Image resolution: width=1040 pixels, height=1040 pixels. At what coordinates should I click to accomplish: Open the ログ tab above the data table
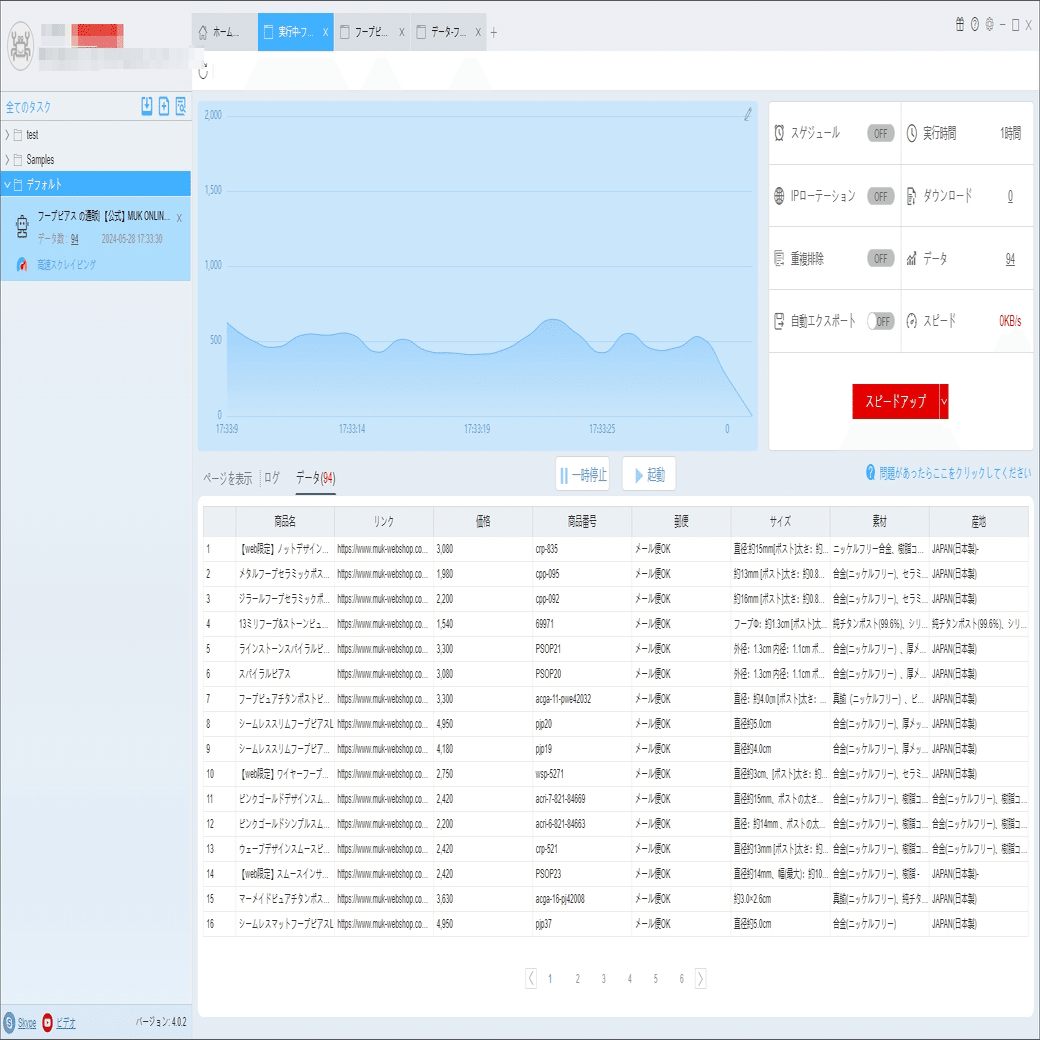tap(270, 477)
